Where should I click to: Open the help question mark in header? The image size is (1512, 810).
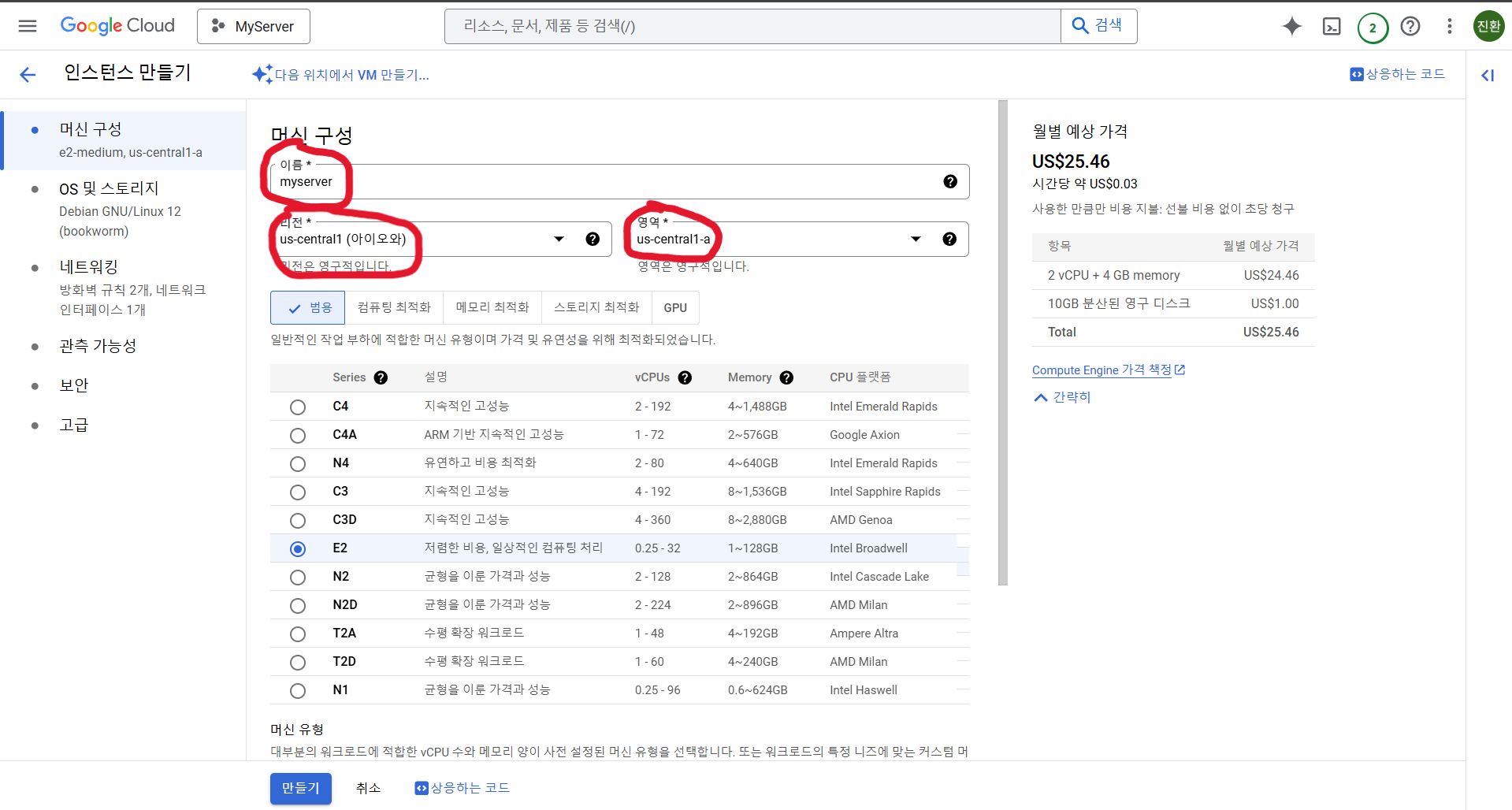[1410, 27]
